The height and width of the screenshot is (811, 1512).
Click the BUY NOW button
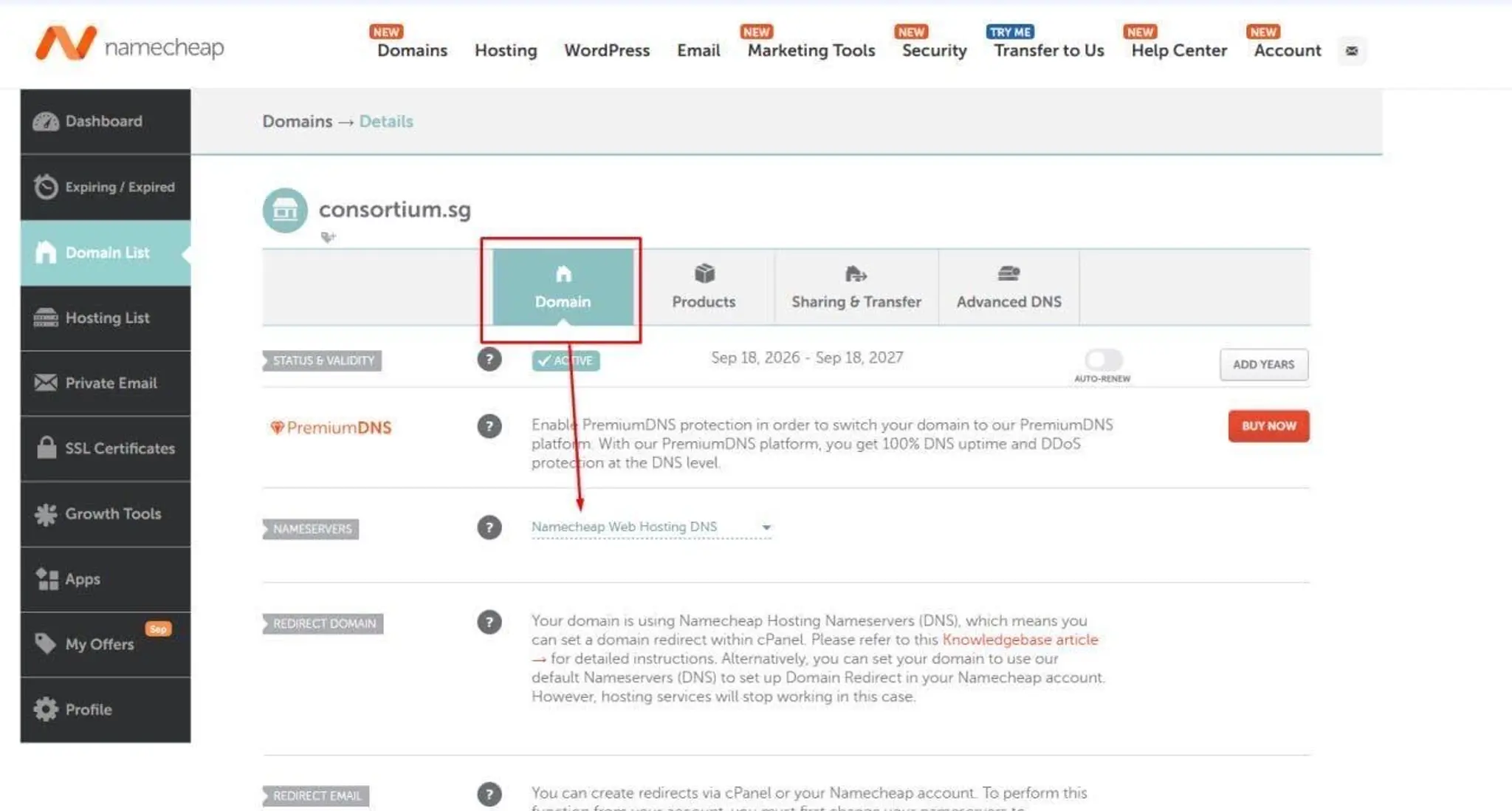click(1268, 426)
